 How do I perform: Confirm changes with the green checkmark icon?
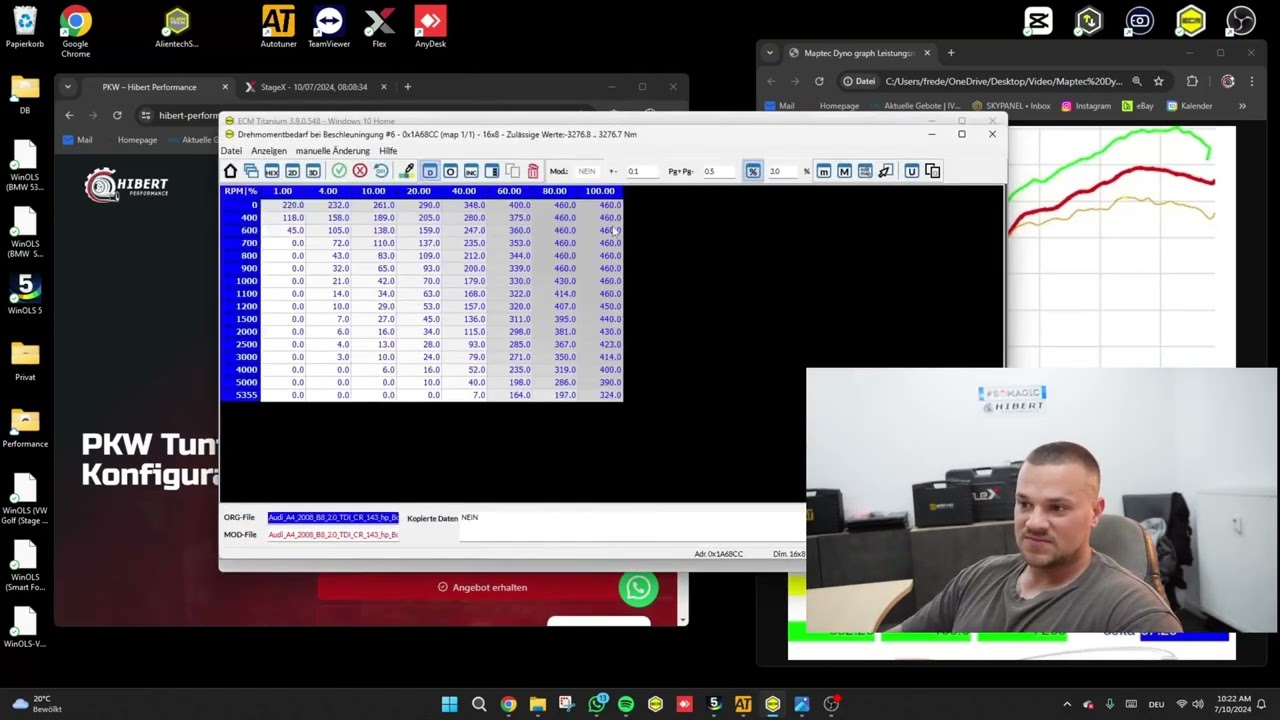coord(339,171)
